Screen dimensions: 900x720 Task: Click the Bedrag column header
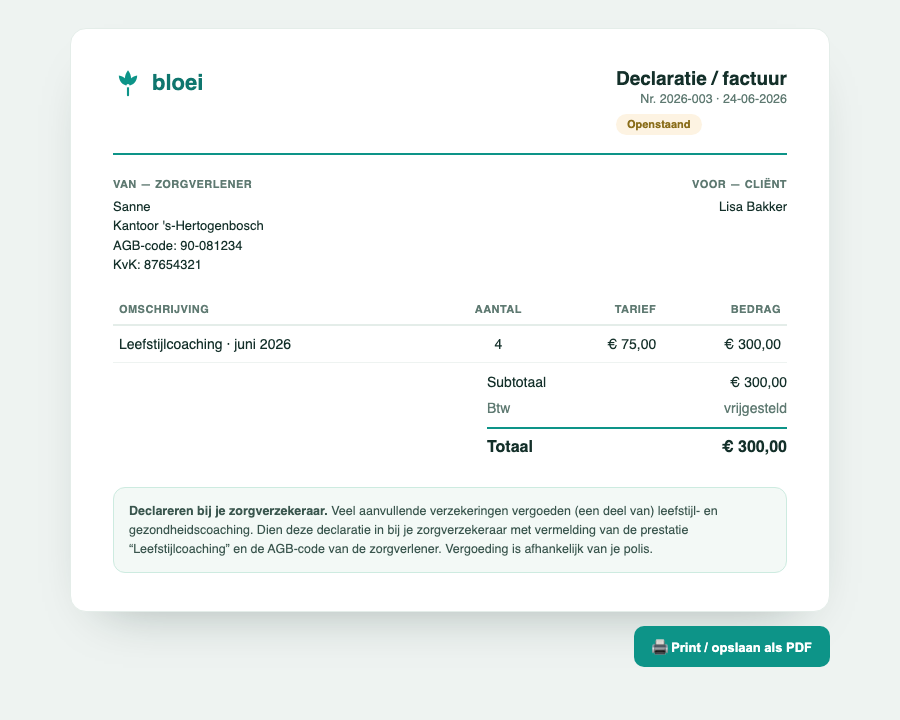click(755, 309)
